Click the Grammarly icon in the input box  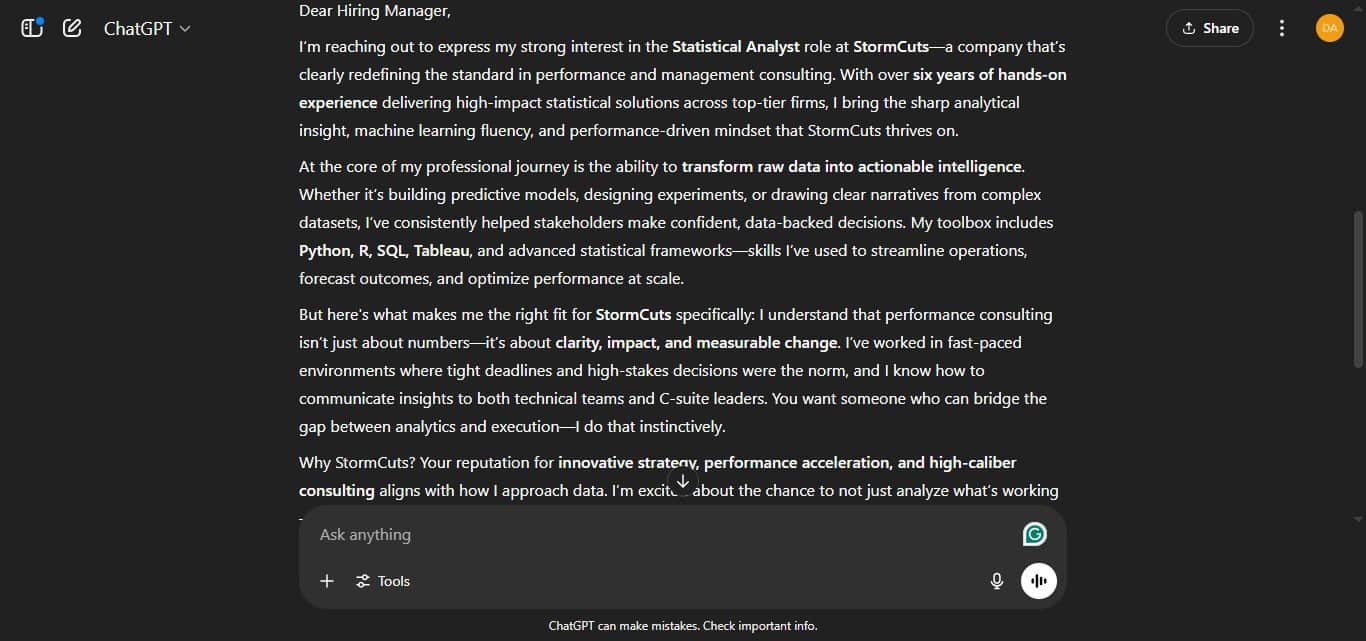tap(1035, 534)
